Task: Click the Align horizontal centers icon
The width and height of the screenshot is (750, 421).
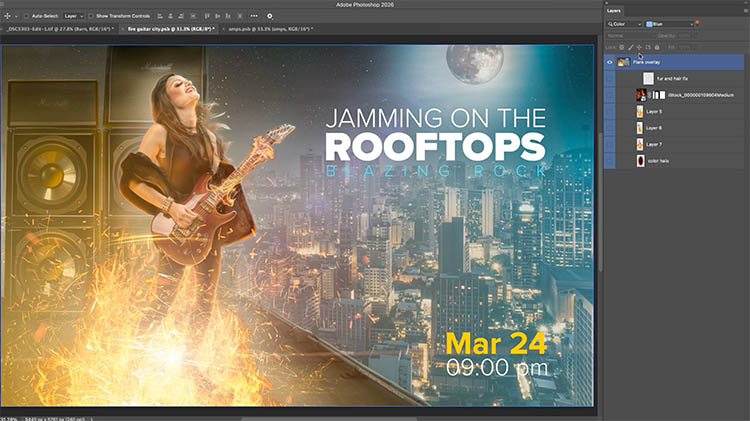Action: 171,16
